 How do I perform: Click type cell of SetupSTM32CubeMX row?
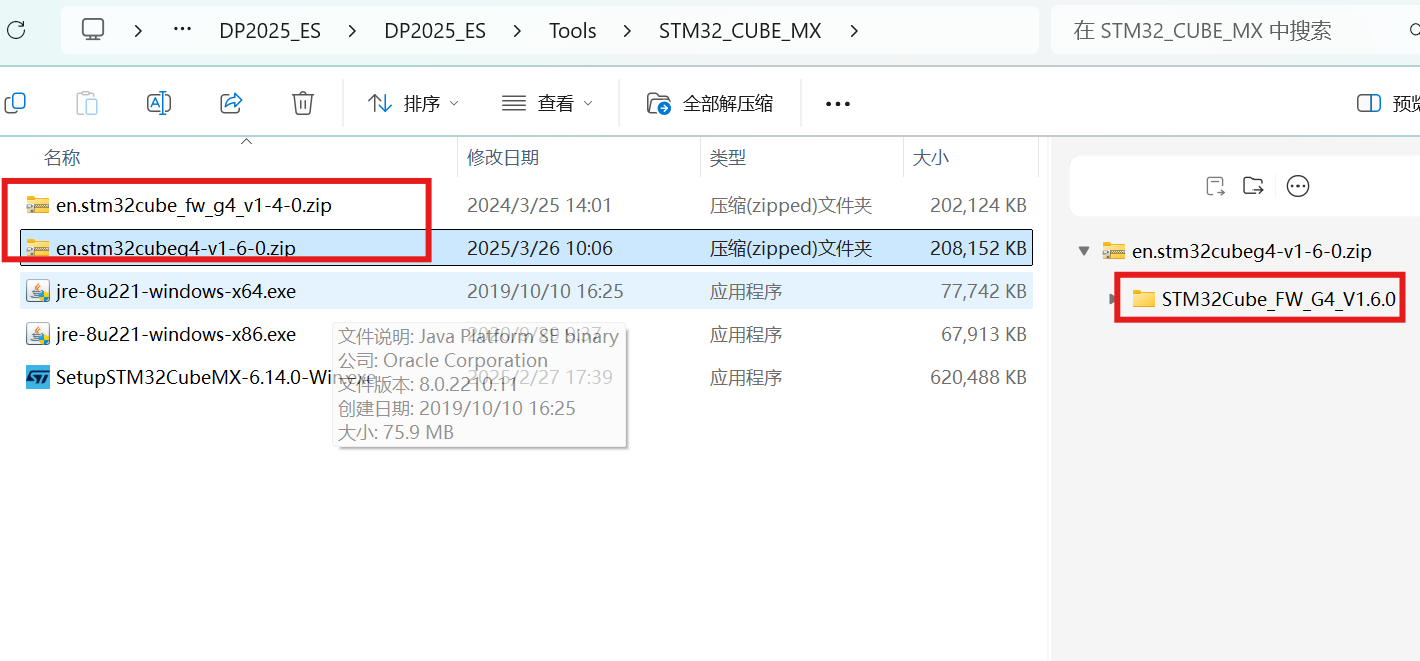[746, 378]
